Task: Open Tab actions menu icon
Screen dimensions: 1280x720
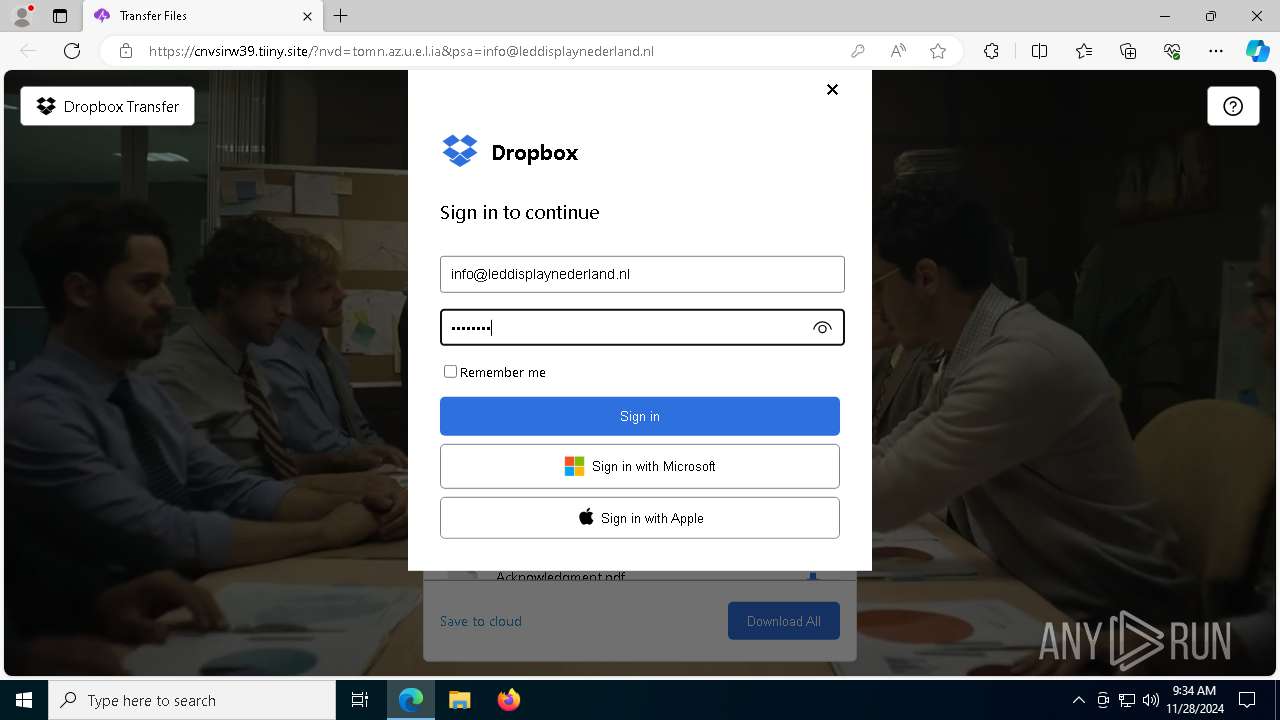Action: click(60, 16)
